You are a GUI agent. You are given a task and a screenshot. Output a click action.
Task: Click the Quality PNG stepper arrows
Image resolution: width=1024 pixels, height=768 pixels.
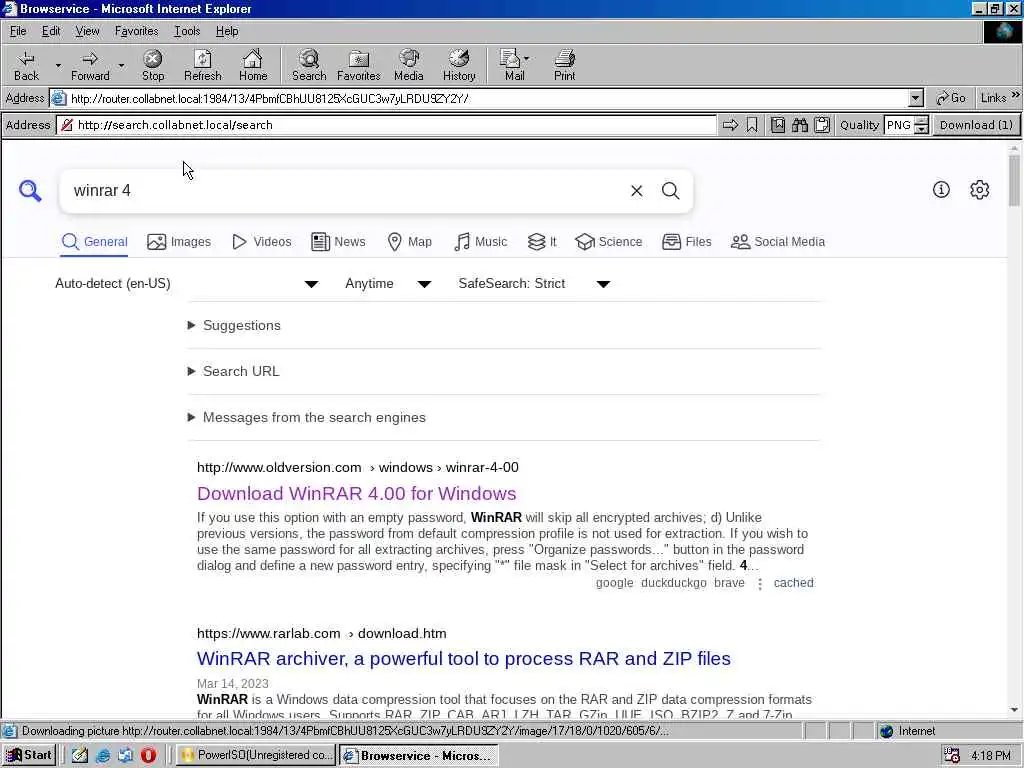click(921, 125)
